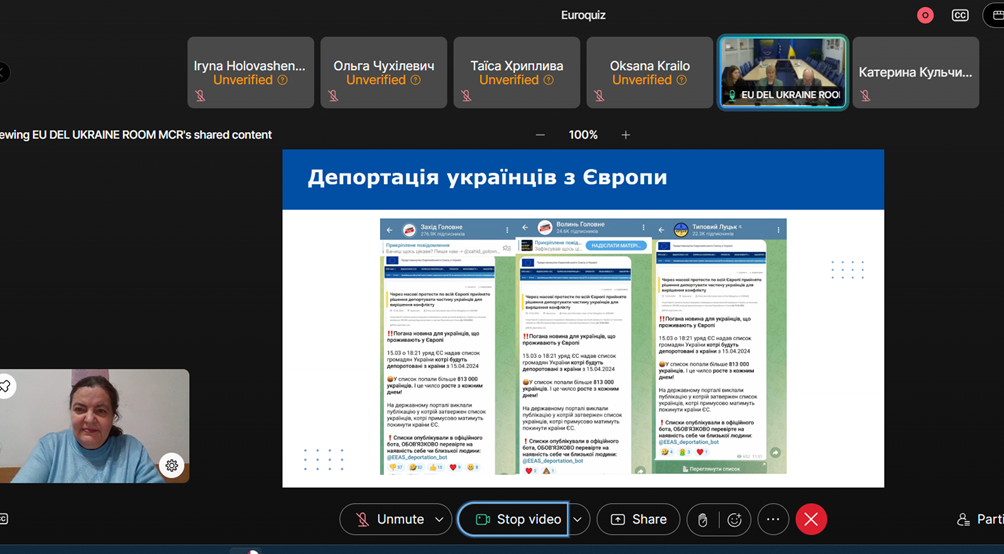Viewport: 1004px width, 554px height.
Task: Click Unverified label under Iryna Holovashen
Action: click(243, 80)
